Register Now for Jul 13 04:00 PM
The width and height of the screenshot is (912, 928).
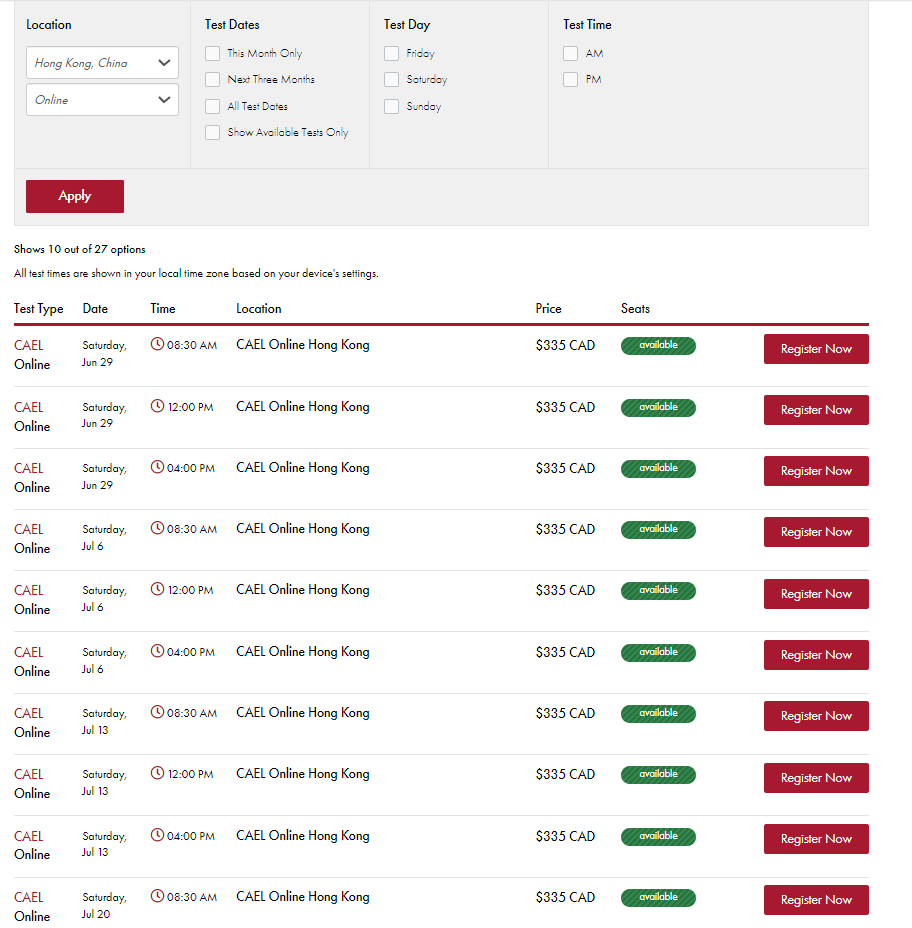(816, 839)
